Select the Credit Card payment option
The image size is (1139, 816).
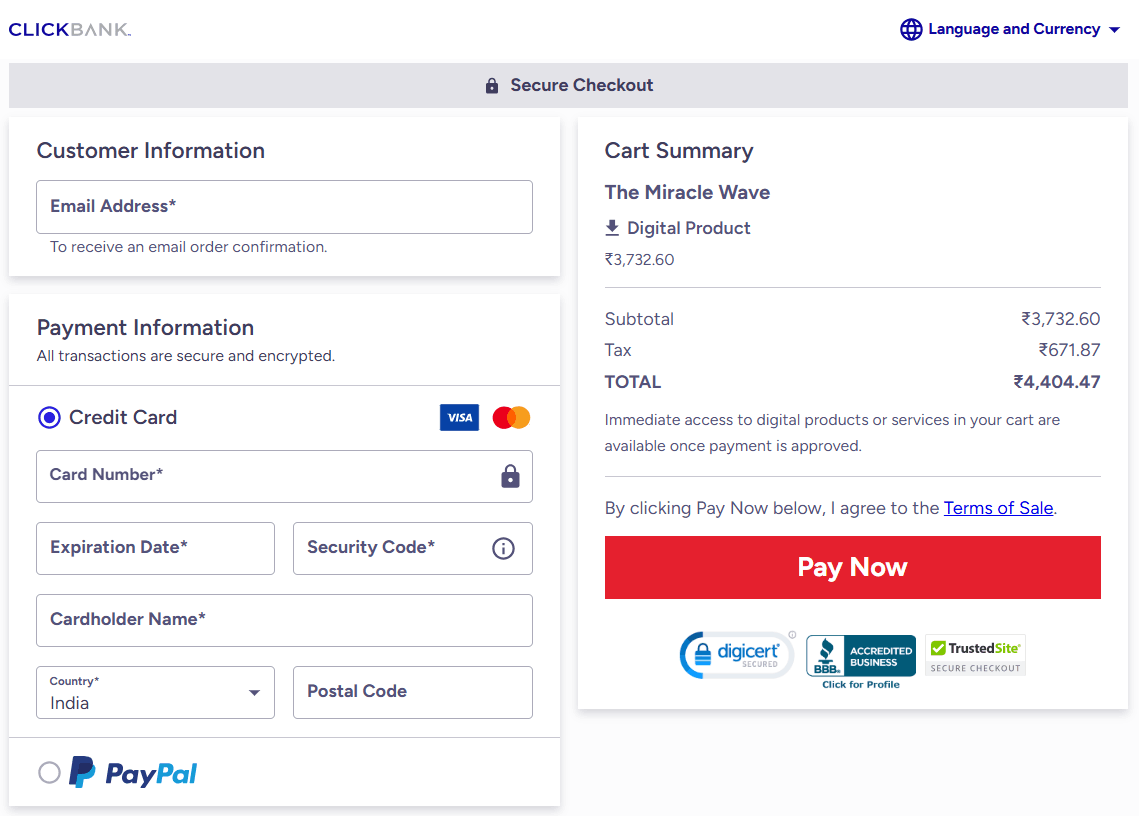[x=49, y=418]
